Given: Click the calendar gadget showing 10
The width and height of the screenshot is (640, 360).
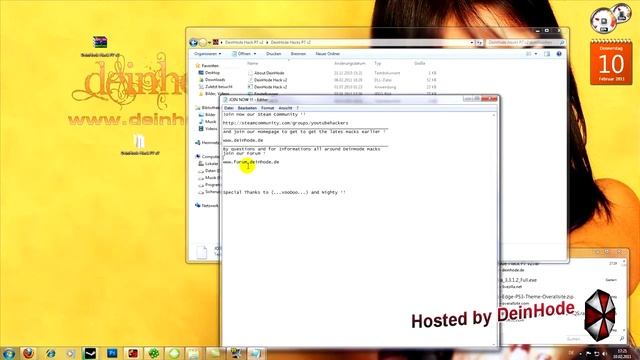Looking at the screenshot, I should point(611,62).
